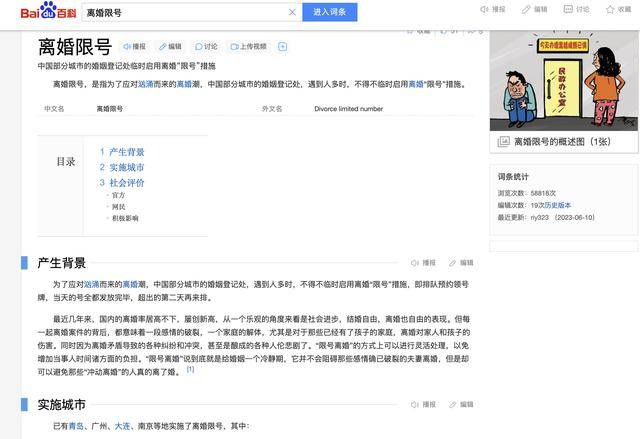Click the 词条统计 panel heading

click(513, 177)
